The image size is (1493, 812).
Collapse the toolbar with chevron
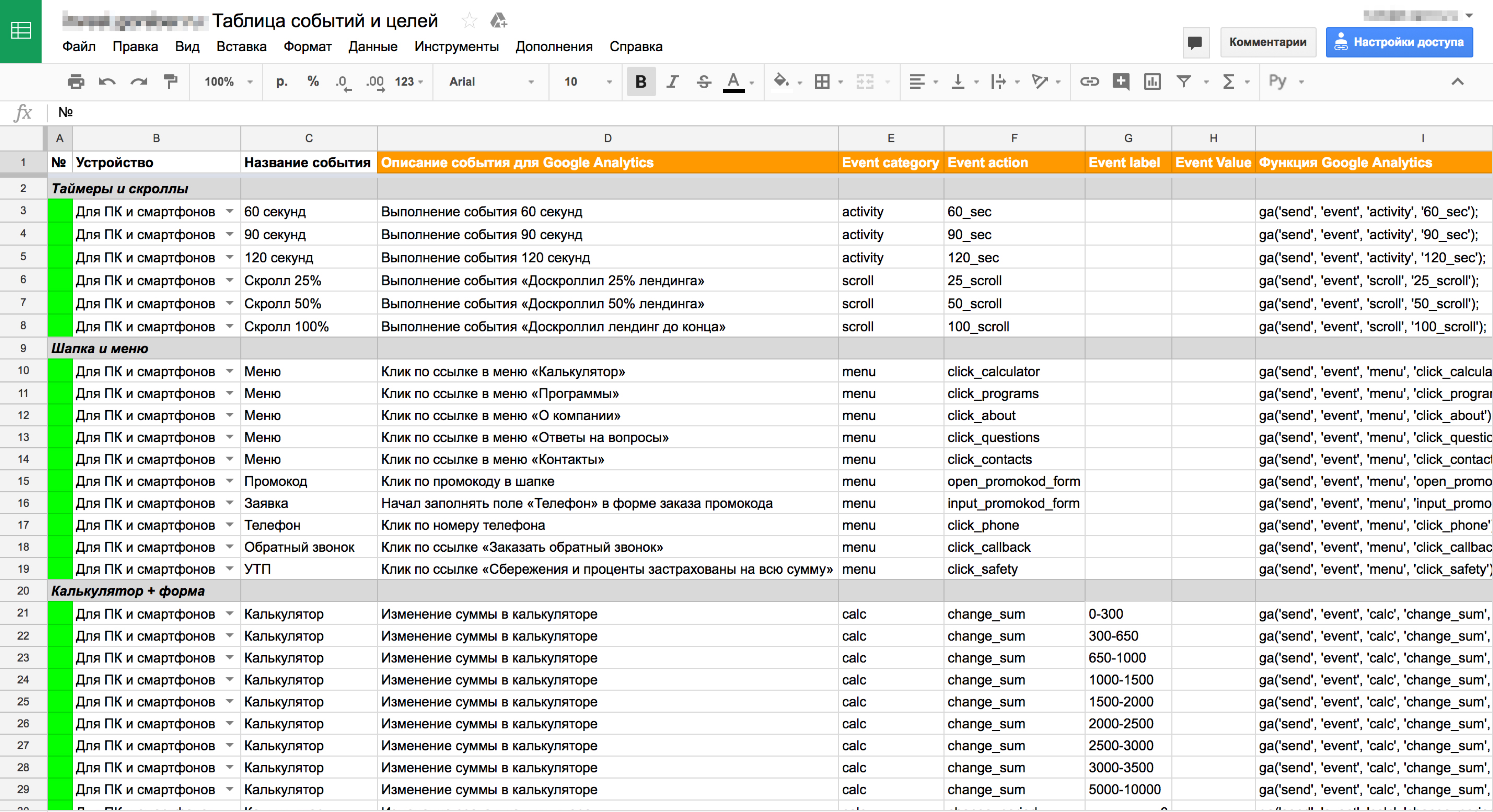[x=1457, y=82]
